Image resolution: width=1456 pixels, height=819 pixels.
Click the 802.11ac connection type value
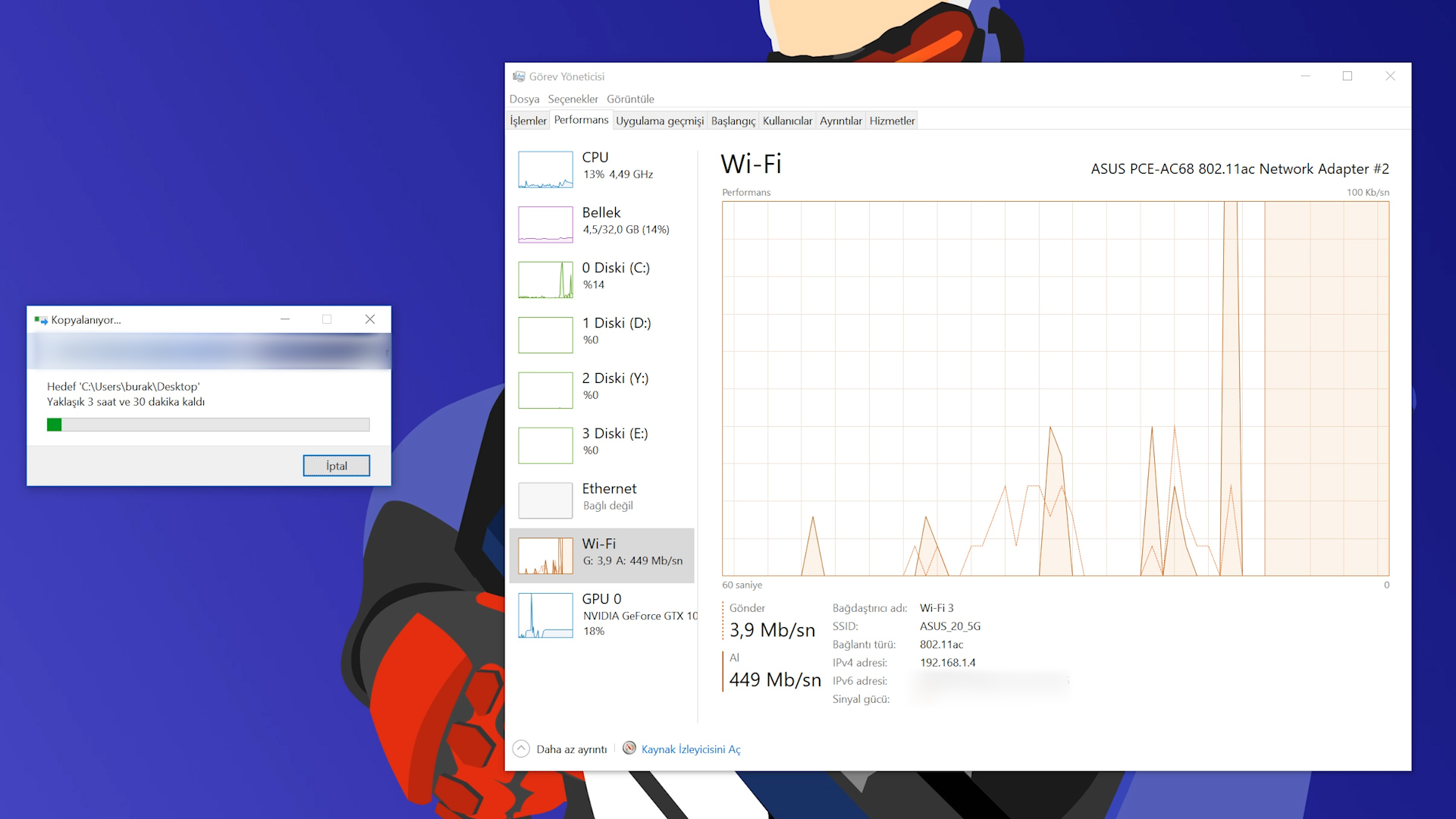pos(941,645)
